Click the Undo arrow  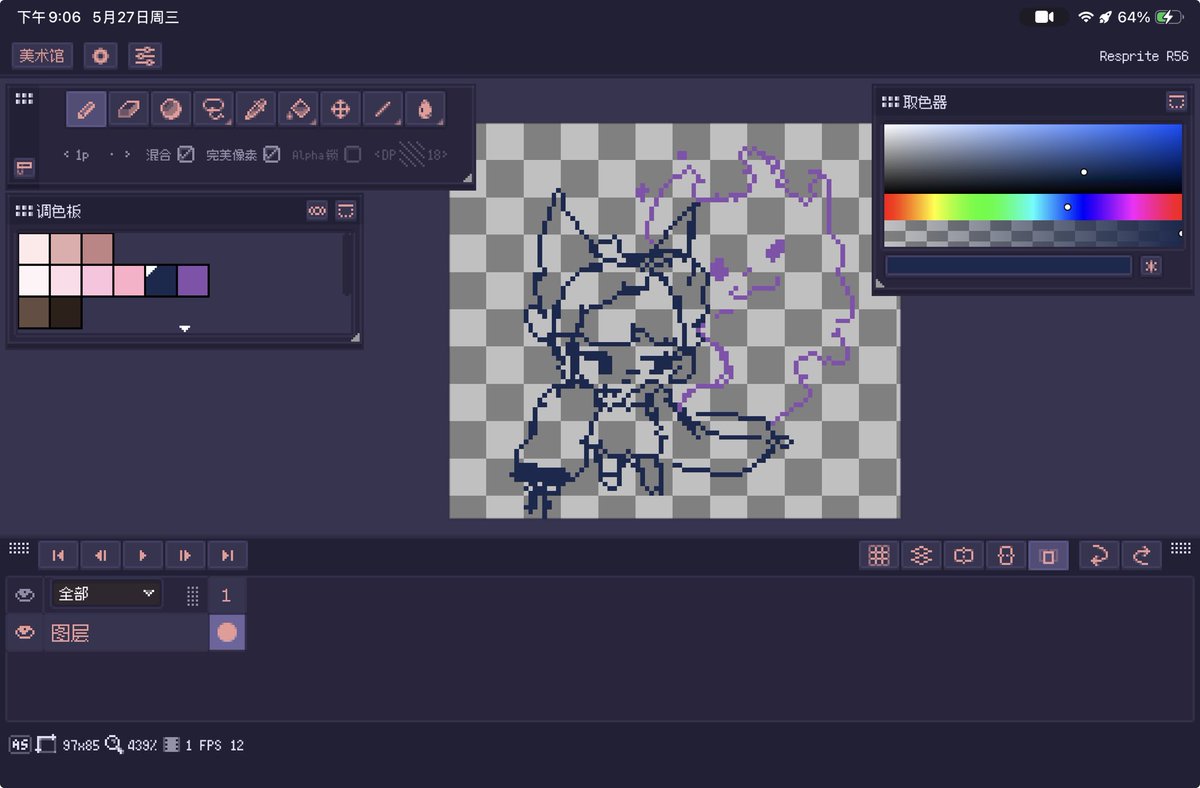point(1099,556)
